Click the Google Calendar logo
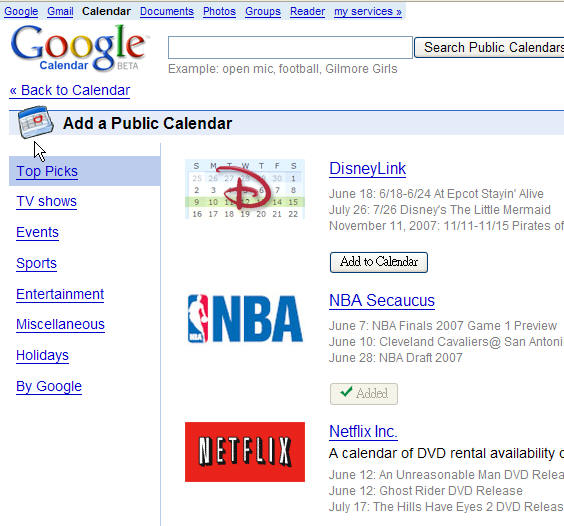564x526 pixels. coord(79,48)
